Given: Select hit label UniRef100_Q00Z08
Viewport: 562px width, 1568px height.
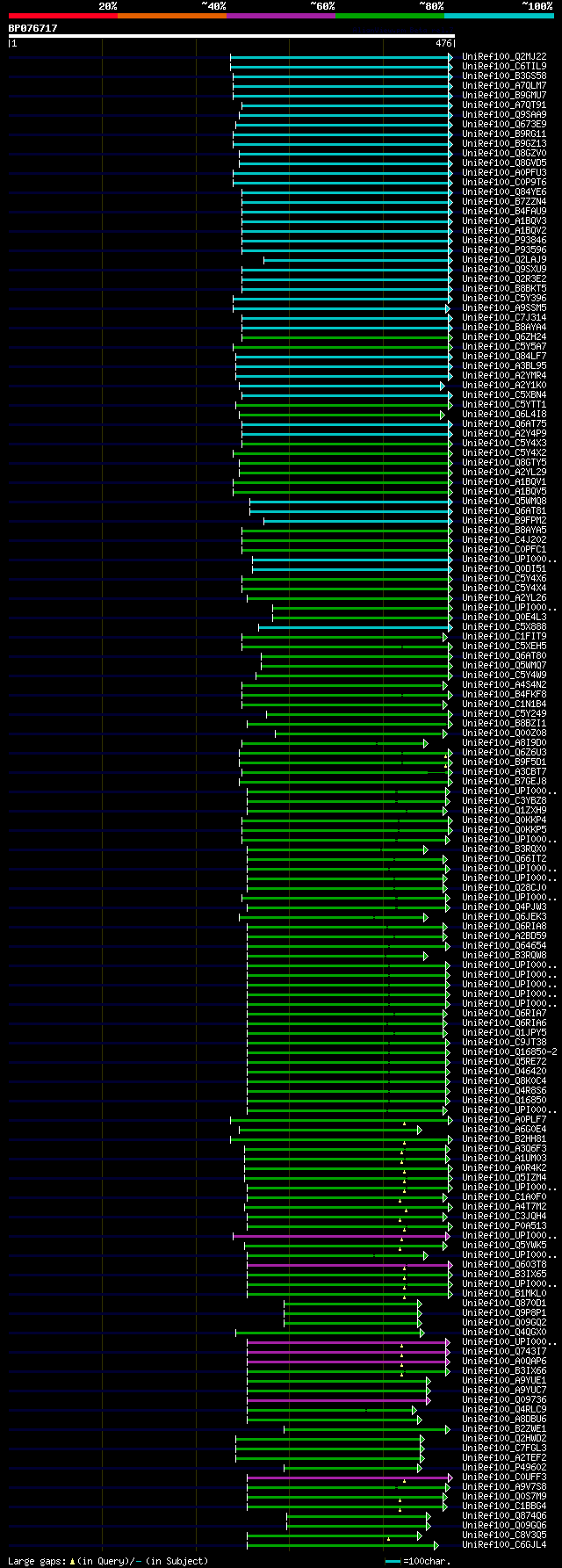Looking at the screenshot, I should (504, 733).
